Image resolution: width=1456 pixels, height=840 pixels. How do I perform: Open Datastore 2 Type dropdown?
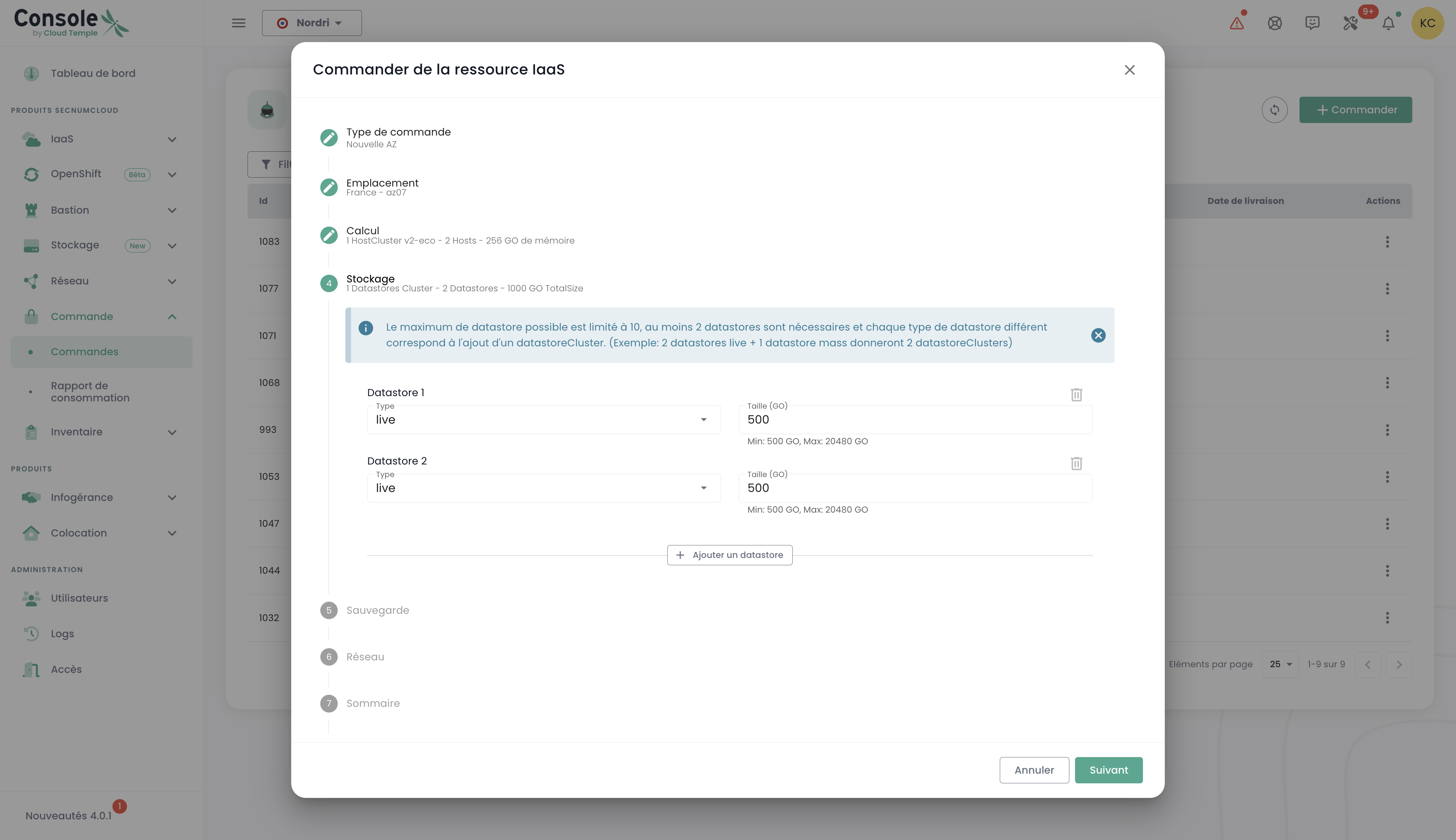[x=543, y=488]
